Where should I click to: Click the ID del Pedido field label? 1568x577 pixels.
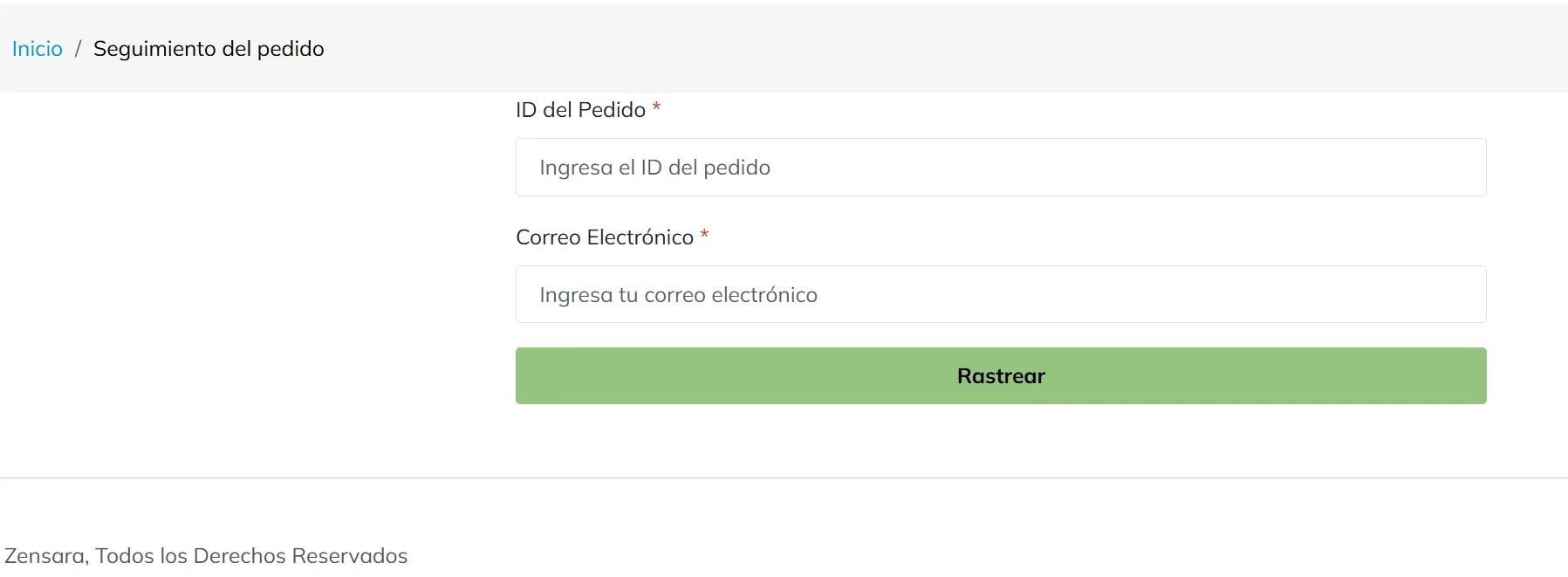[x=580, y=110]
